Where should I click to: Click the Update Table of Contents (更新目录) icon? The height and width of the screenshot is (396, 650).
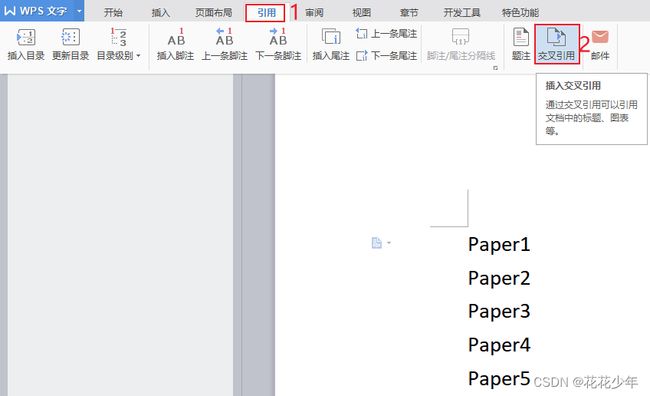tap(70, 37)
